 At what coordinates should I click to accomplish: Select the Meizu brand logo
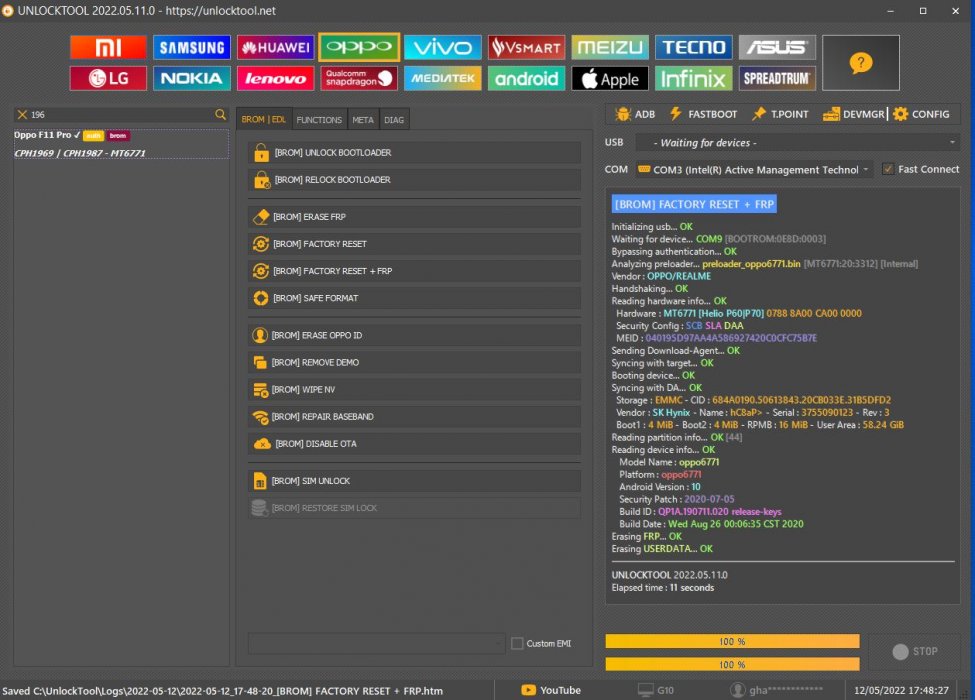tap(609, 47)
